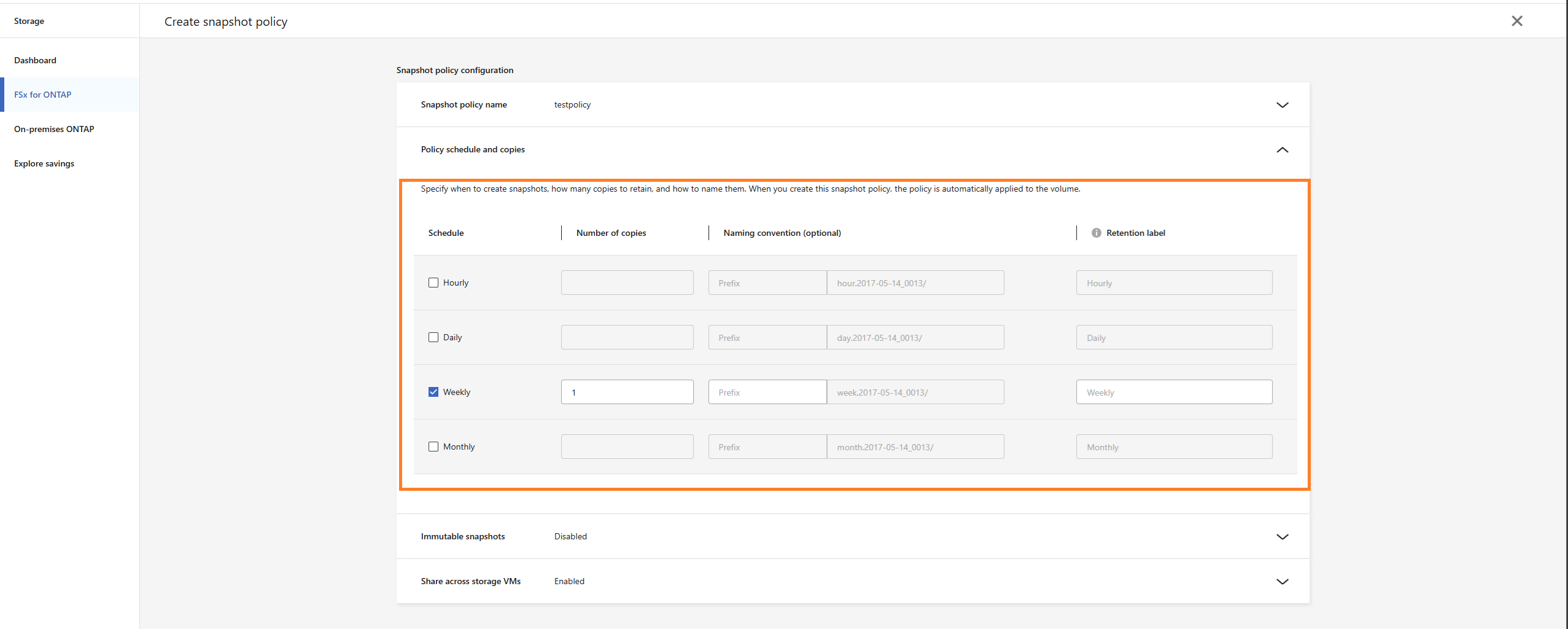Click the Weekly retention label field
This screenshot has height=629, width=1568.
1174,392
